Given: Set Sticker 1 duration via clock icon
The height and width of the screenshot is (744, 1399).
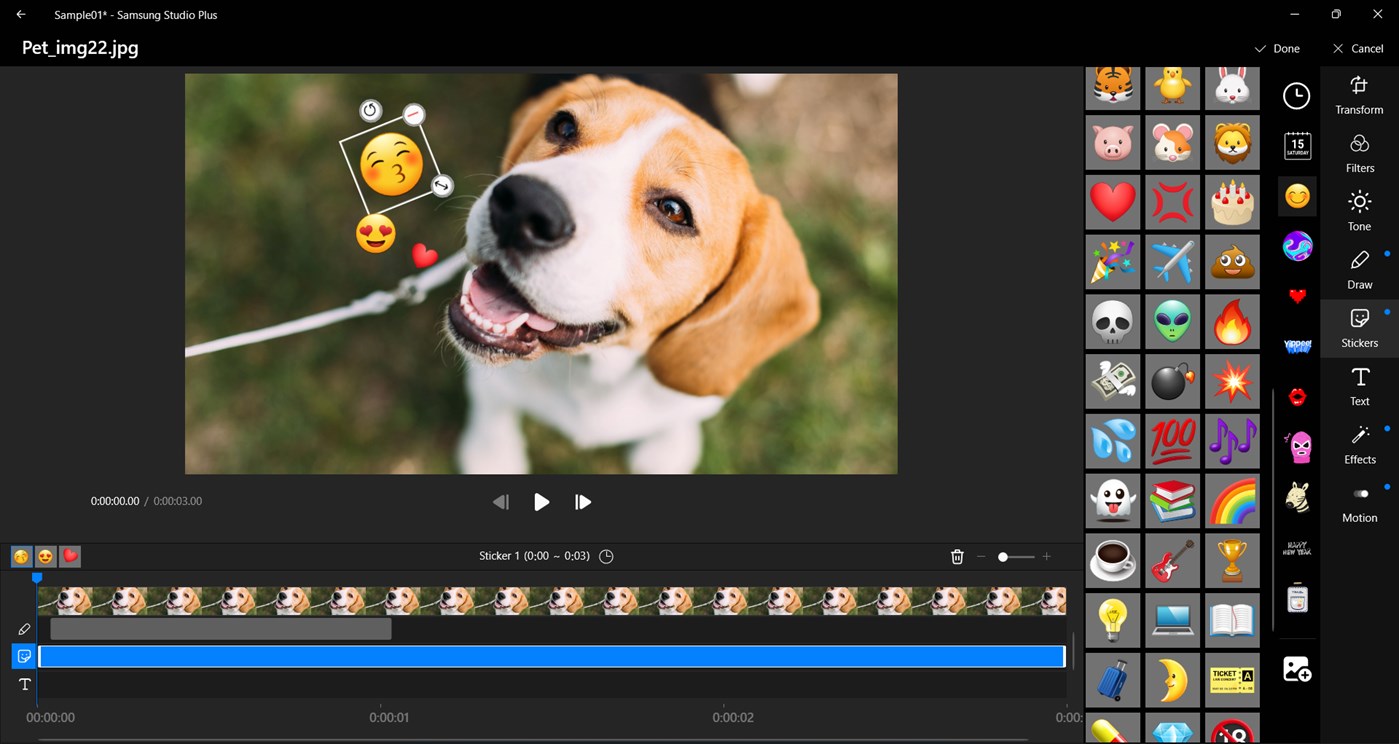Looking at the screenshot, I should coord(606,556).
